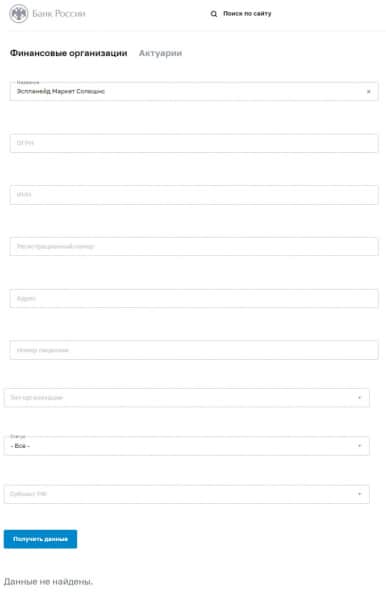Viewport: 386px width, 600px height.
Task: Clear the Название field with the x icon
Action: coord(369,91)
